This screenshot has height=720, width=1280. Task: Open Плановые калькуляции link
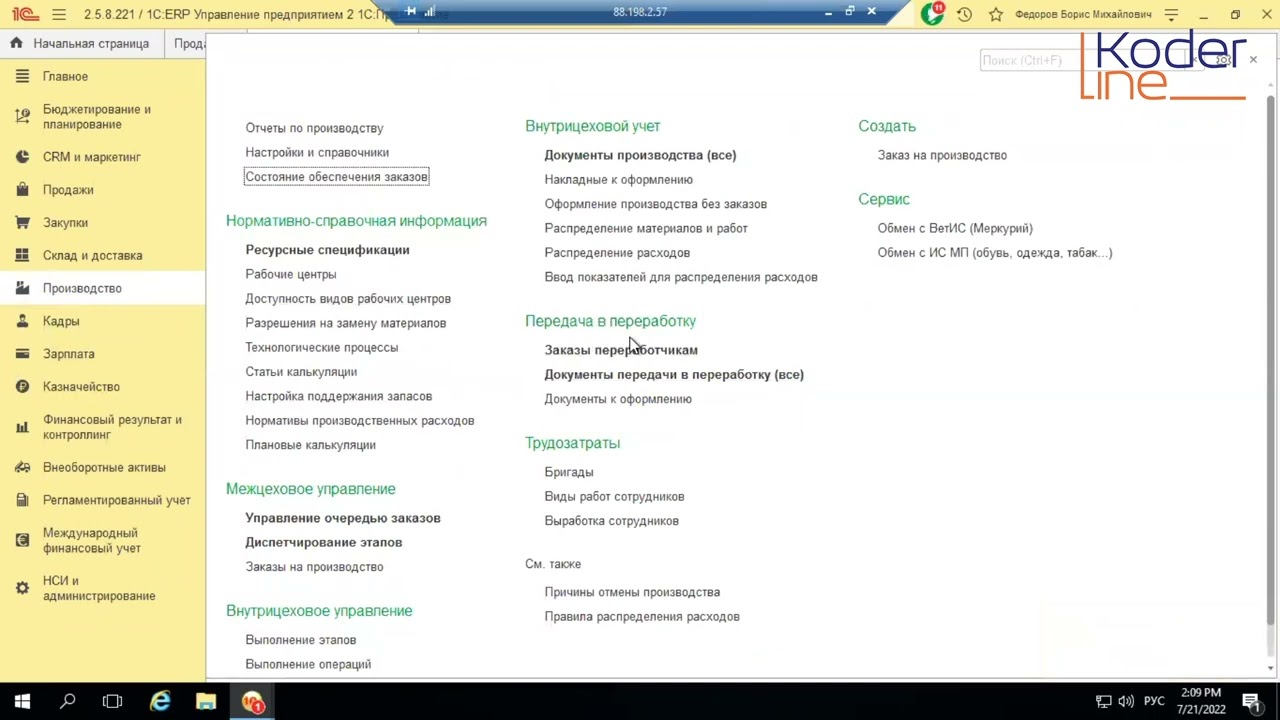pos(310,445)
